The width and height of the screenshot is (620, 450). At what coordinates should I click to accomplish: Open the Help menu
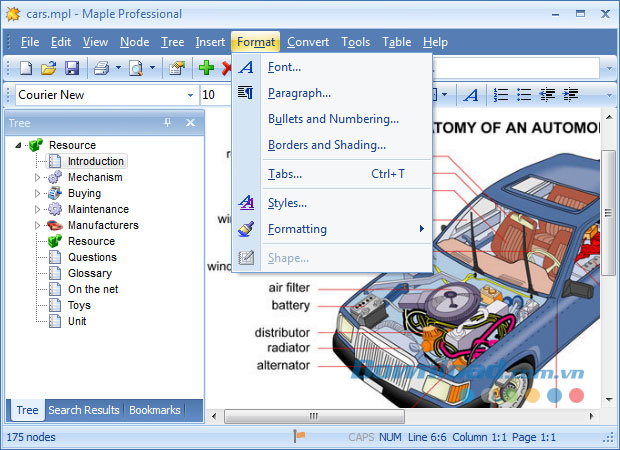pyautogui.click(x=435, y=42)
